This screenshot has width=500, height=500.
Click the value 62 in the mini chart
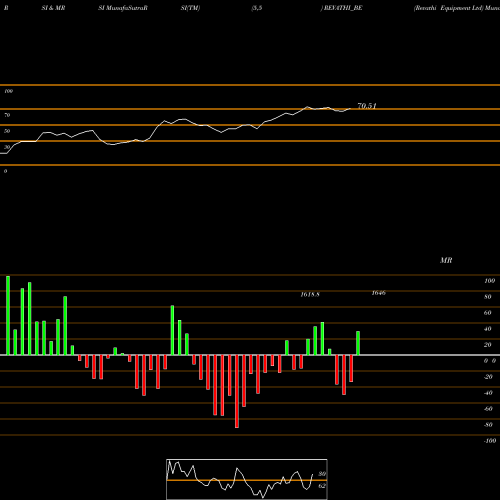(x=322, y=486)
